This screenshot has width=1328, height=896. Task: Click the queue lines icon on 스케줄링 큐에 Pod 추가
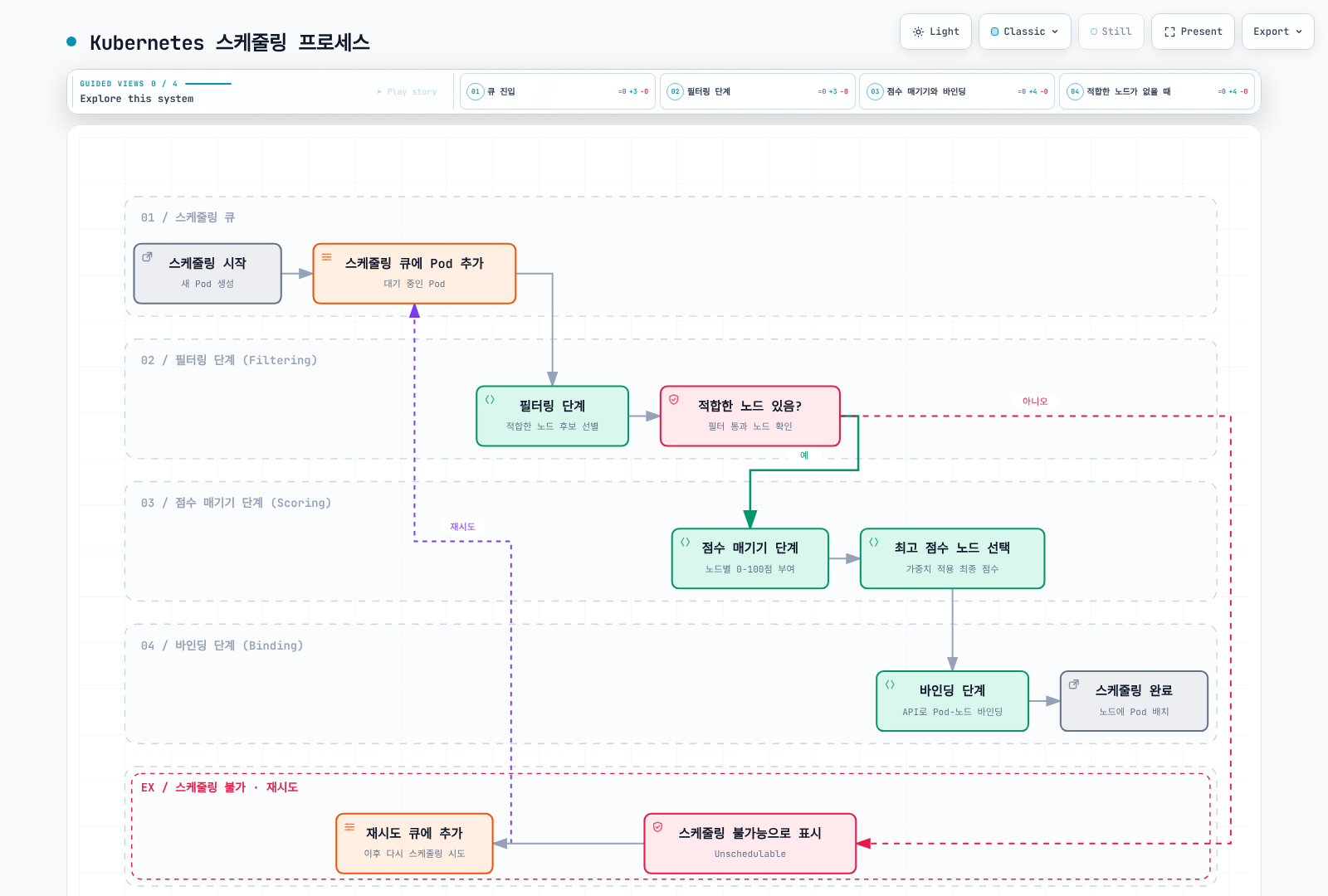pos(326,257)
